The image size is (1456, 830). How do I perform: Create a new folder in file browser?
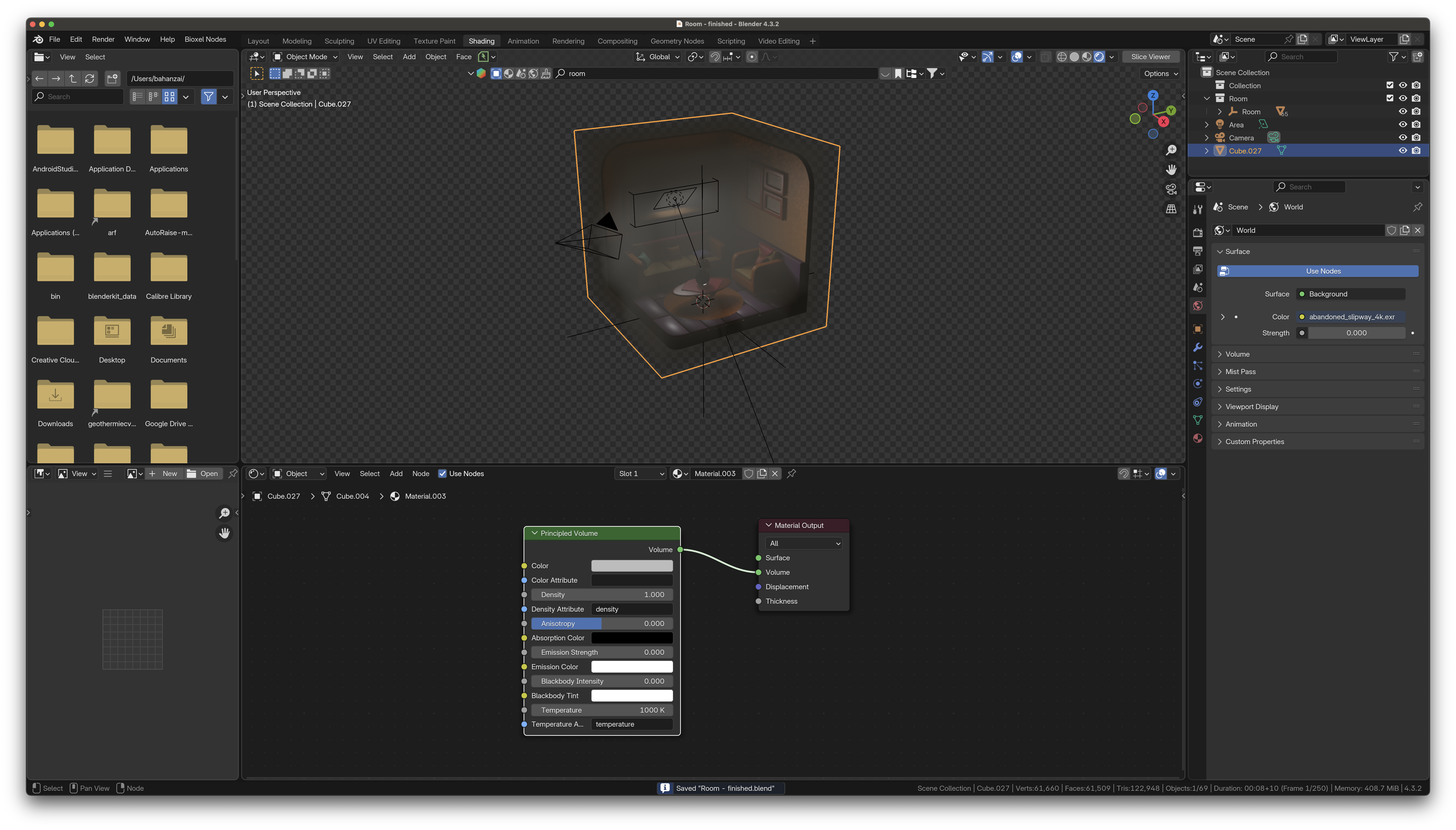[112, 79]
